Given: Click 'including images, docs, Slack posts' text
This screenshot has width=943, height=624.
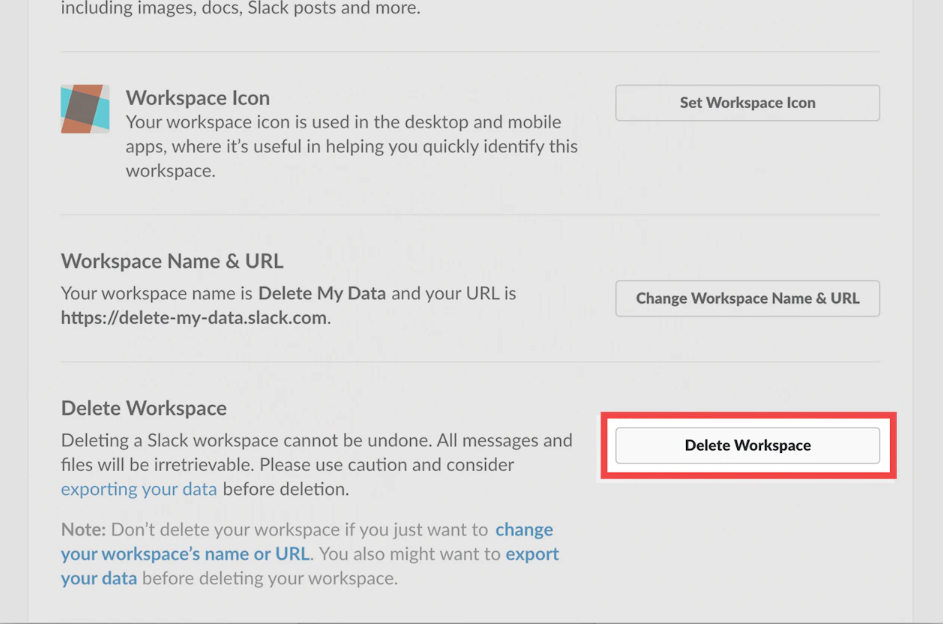Looking at the screenshot, I should click(x=202, y=8).
